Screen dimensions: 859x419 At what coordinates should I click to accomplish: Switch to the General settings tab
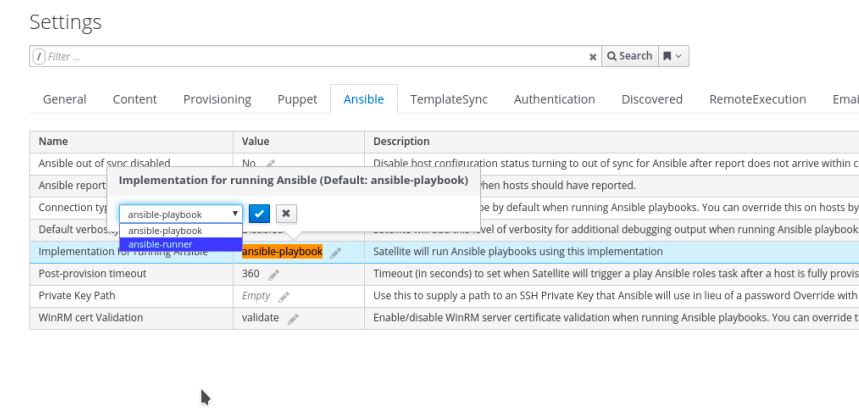[x=64, y=100]
